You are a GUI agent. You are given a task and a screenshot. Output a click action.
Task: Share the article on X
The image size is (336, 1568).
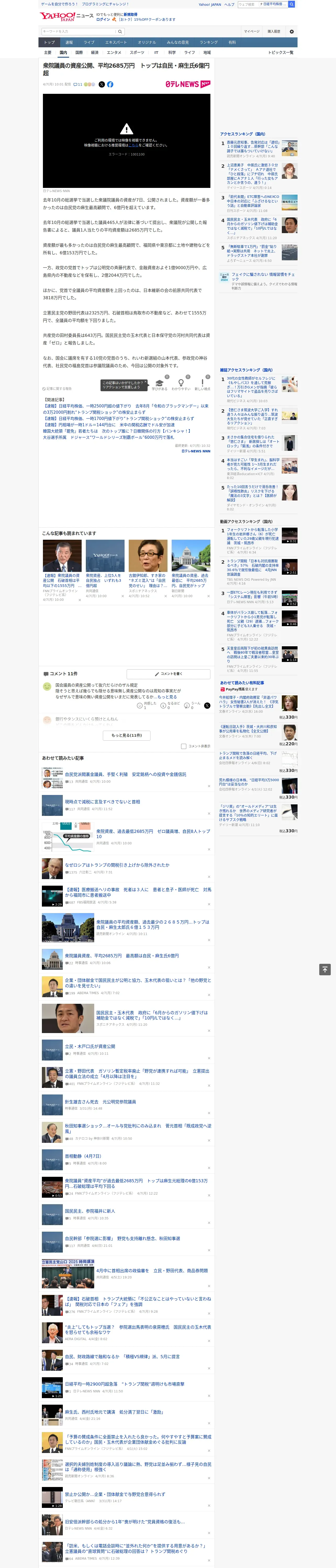tap(102, 85)
